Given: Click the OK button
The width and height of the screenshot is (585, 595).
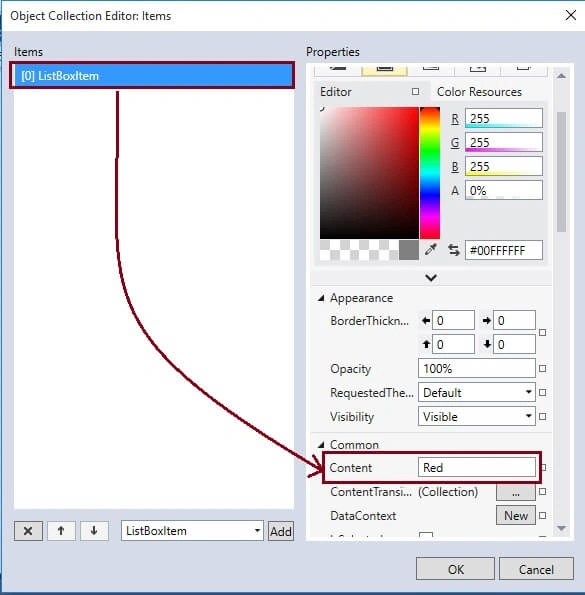Looking at the screenshot, I should tap(455, 569).
